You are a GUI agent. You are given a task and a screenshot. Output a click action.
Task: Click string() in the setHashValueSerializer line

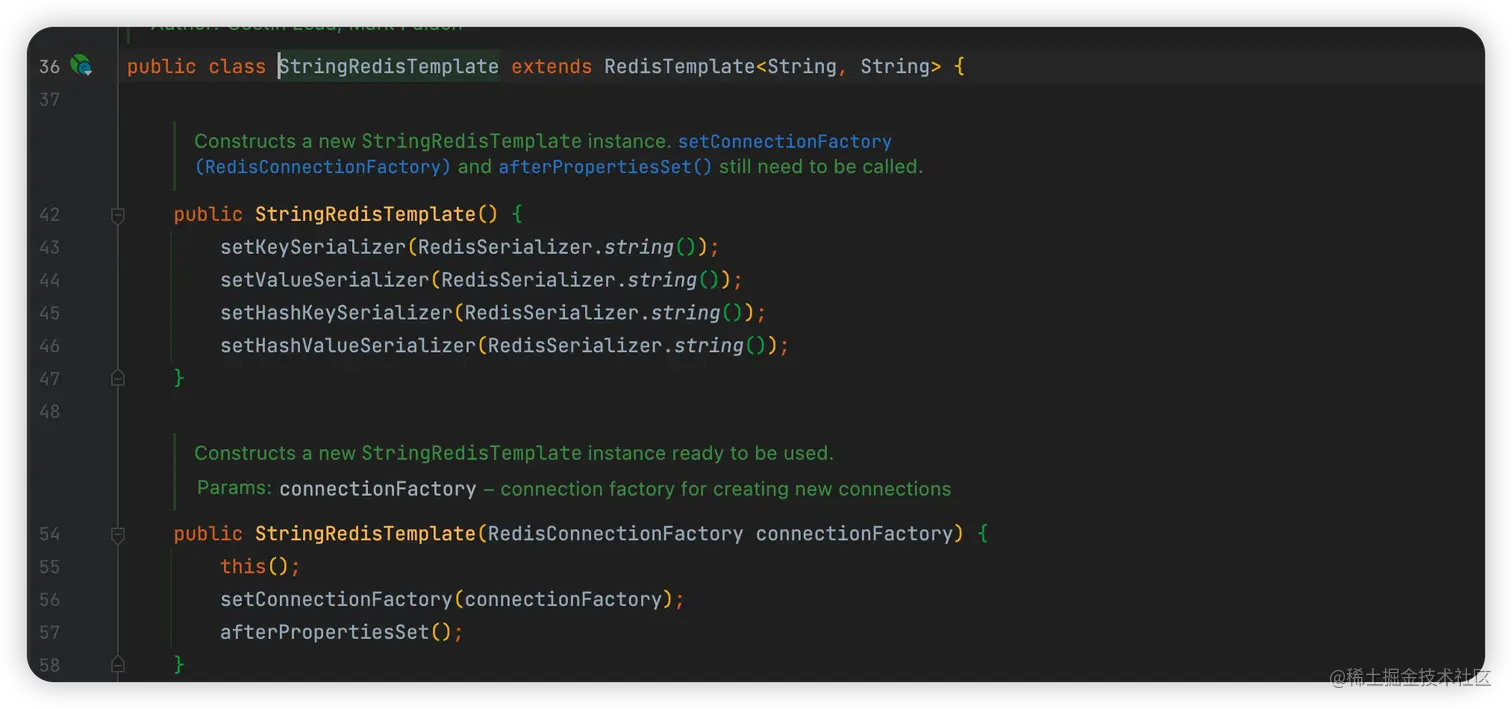pos(720,346)
